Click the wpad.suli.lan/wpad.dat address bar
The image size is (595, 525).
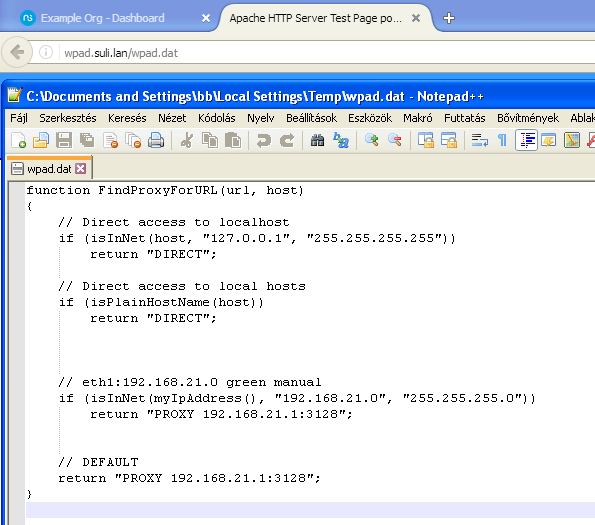click(x=326, y=53)
